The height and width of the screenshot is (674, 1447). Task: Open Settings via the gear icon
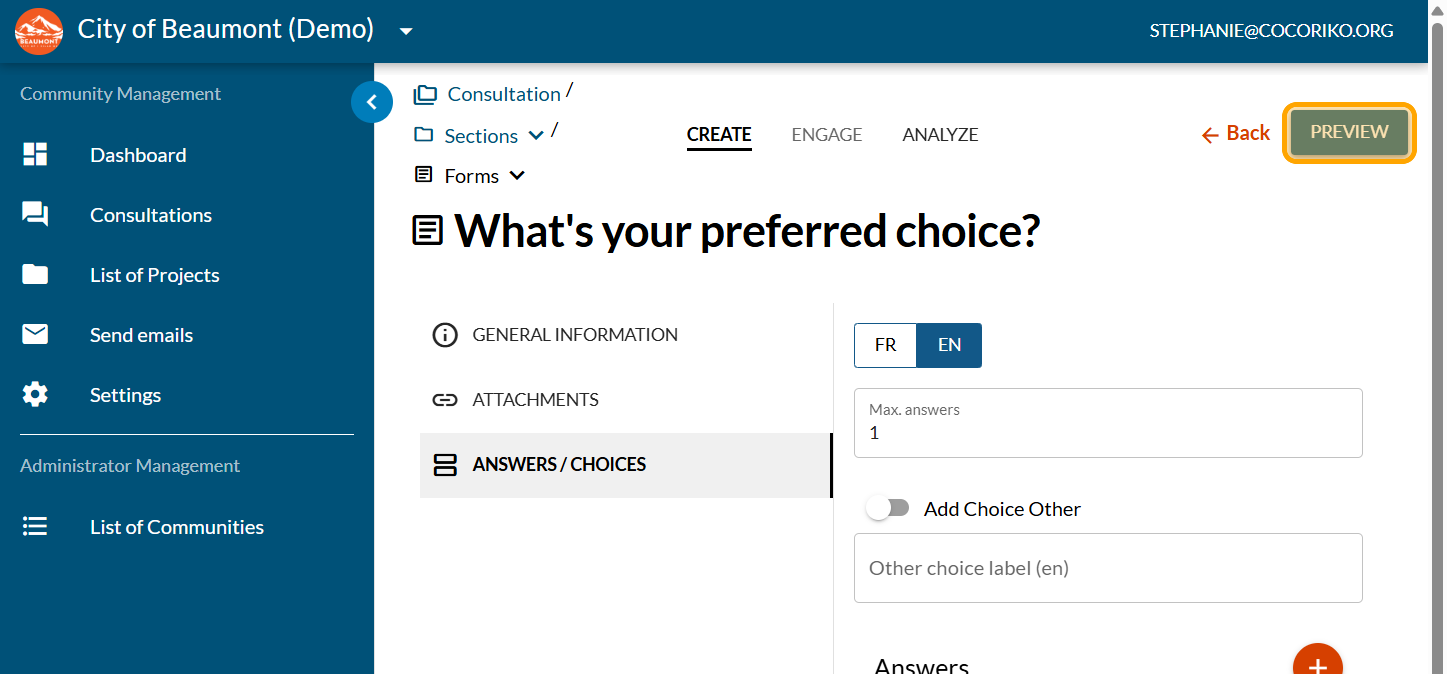35,394
